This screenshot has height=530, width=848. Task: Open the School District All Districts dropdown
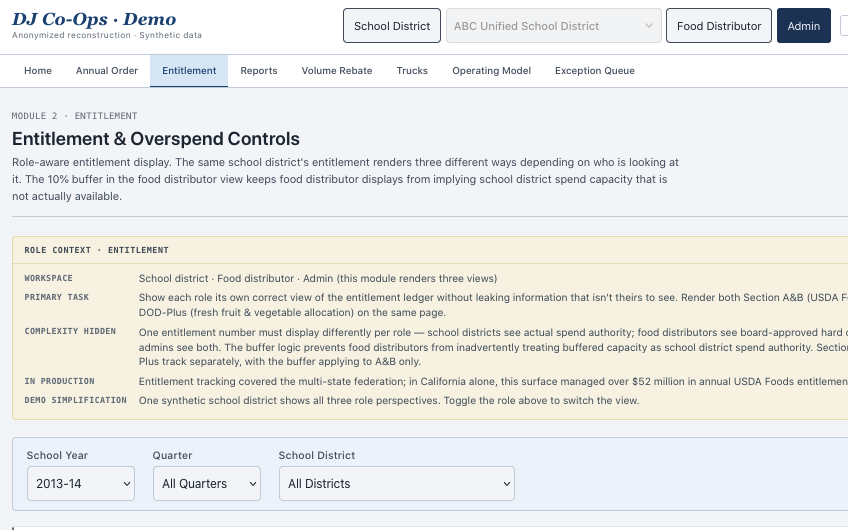[397, 483]
